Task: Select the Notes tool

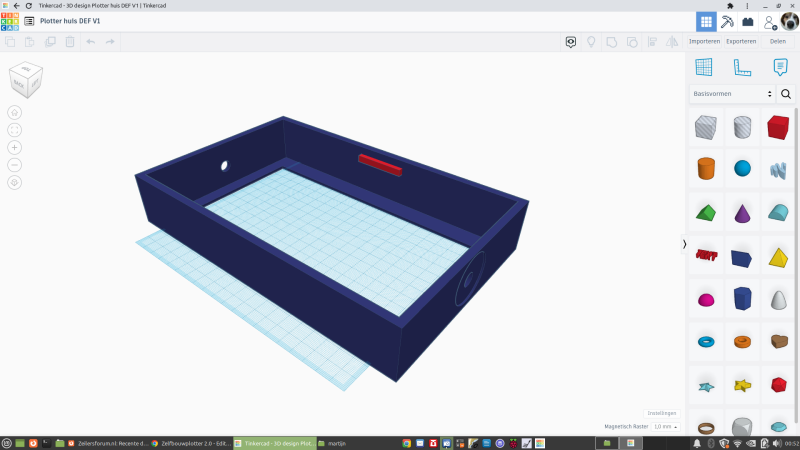Action: [780, 67]
